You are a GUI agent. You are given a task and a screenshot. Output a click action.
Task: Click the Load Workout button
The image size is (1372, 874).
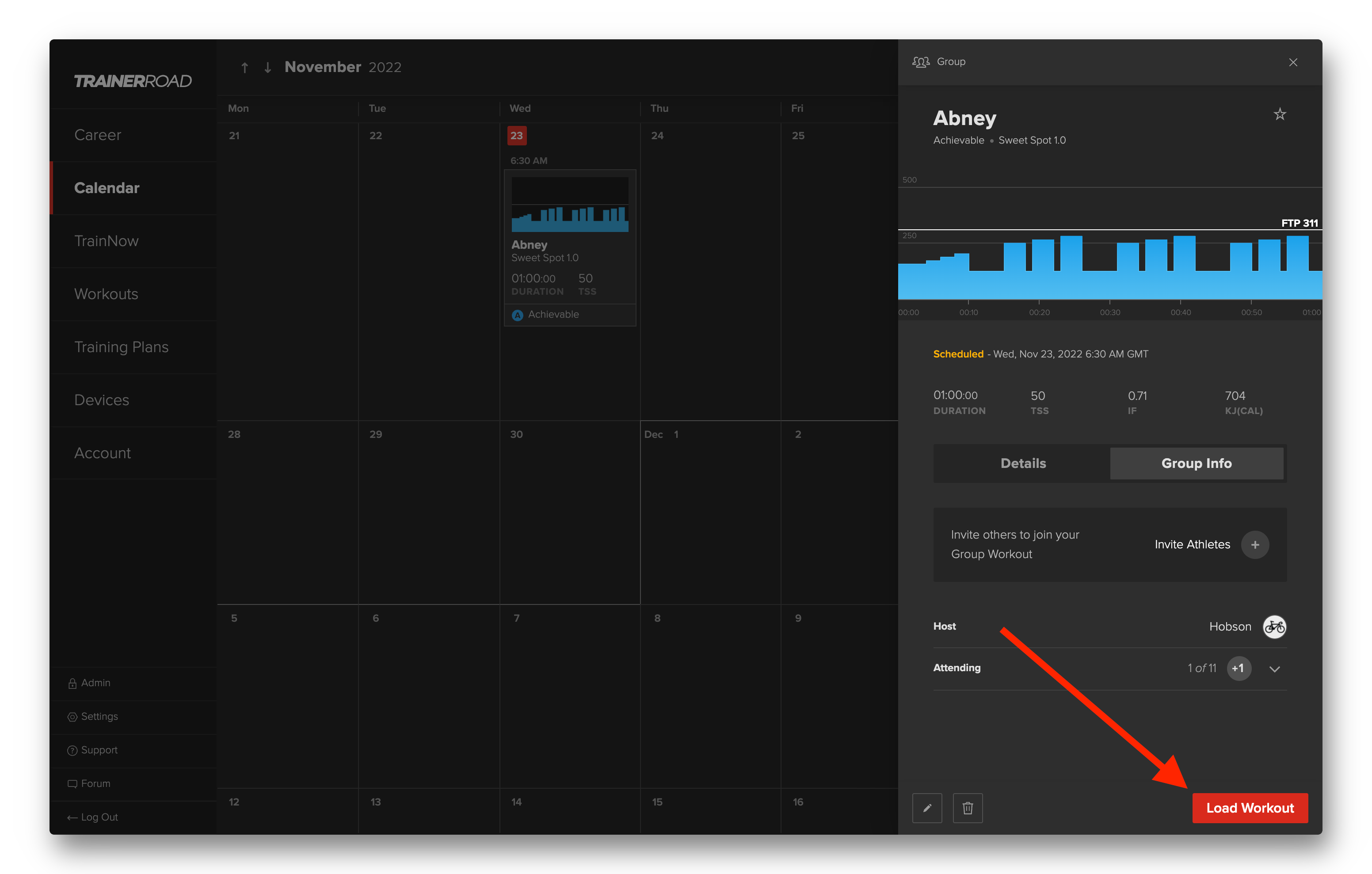(1250, 808)
